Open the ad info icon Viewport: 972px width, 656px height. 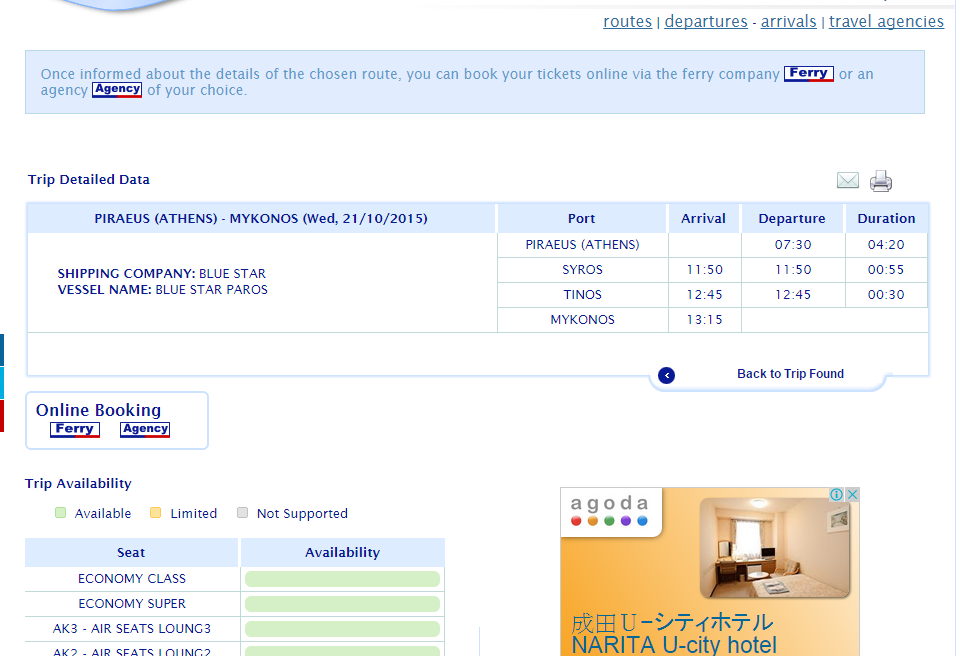click(836, 494)
